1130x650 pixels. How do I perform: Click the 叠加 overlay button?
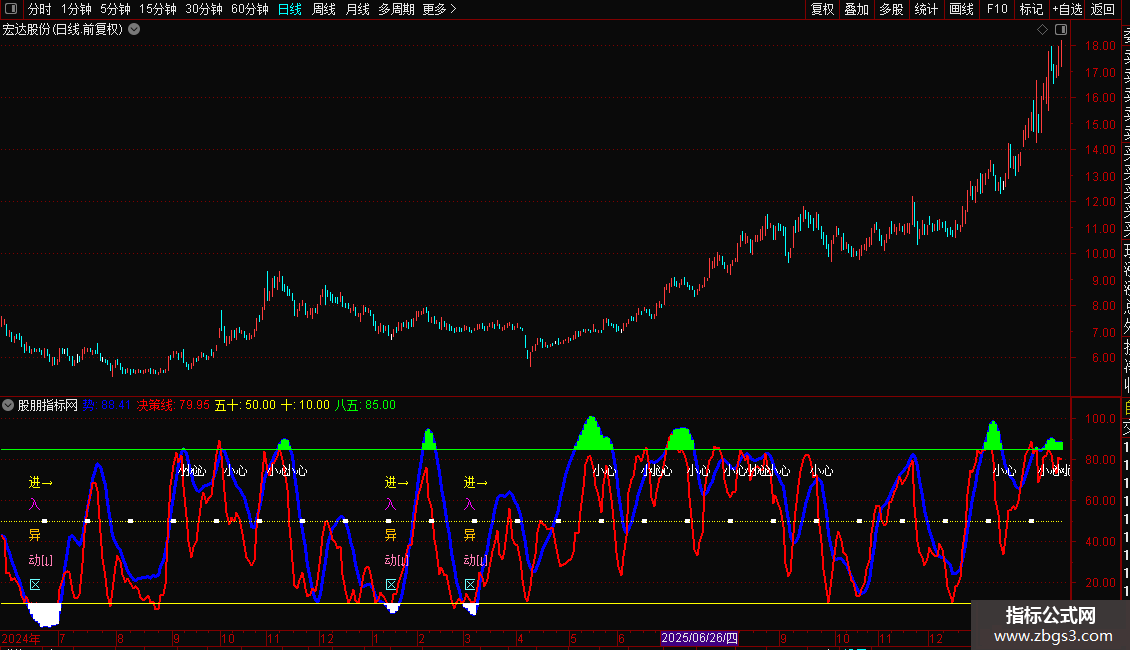[x=856, y=9]
